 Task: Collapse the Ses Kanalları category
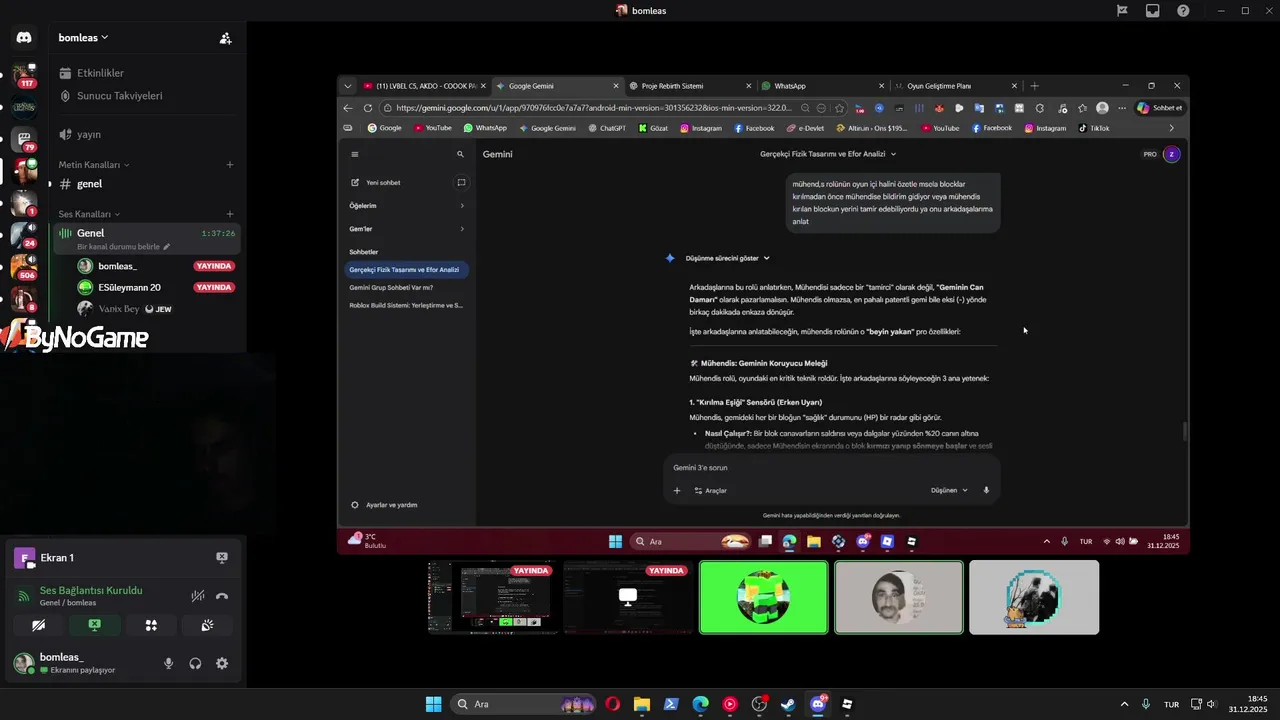coord(89,214)
